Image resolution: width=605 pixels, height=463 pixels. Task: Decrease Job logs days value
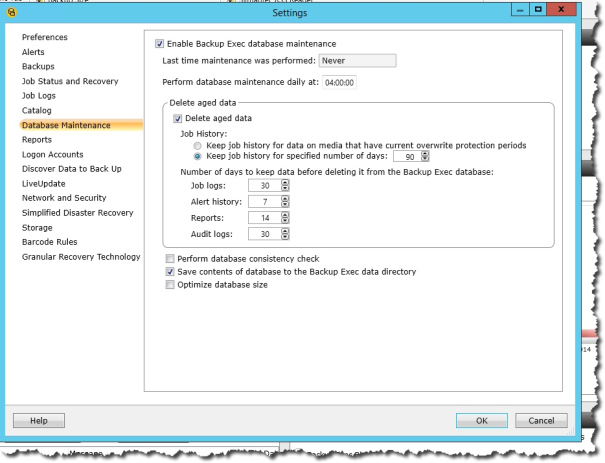click(x=285, y=189)
